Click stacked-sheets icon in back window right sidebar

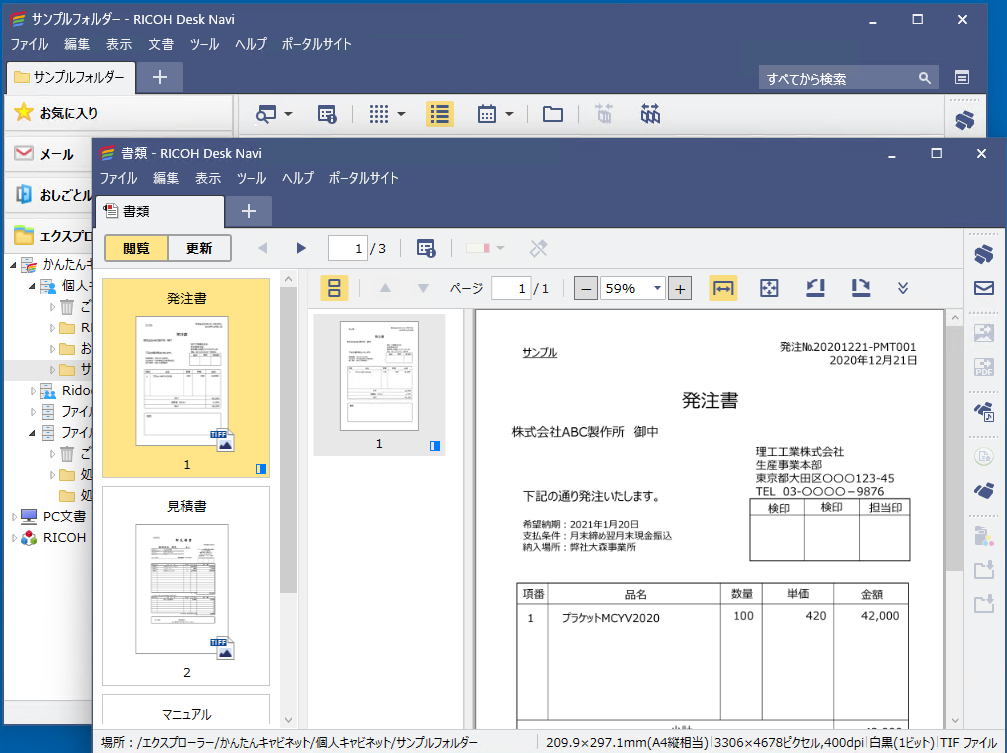[x=965, y=120]
